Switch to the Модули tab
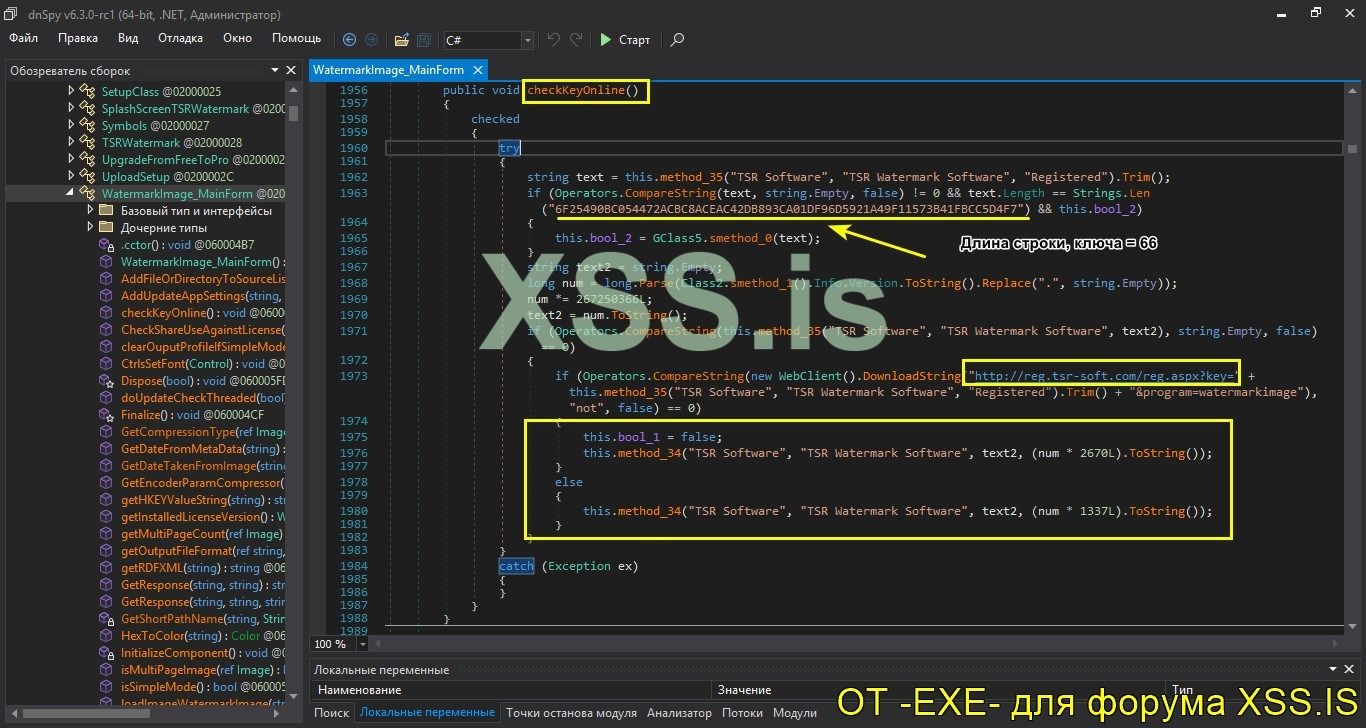1366x728 pixels. point(795,713)
